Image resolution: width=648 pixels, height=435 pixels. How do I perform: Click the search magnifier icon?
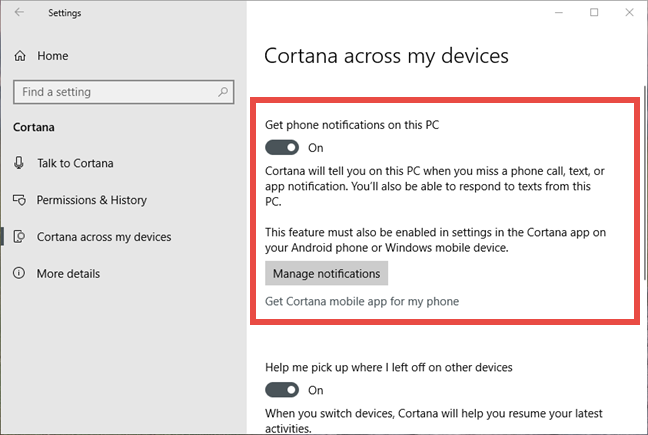click(x=223, y=92)
